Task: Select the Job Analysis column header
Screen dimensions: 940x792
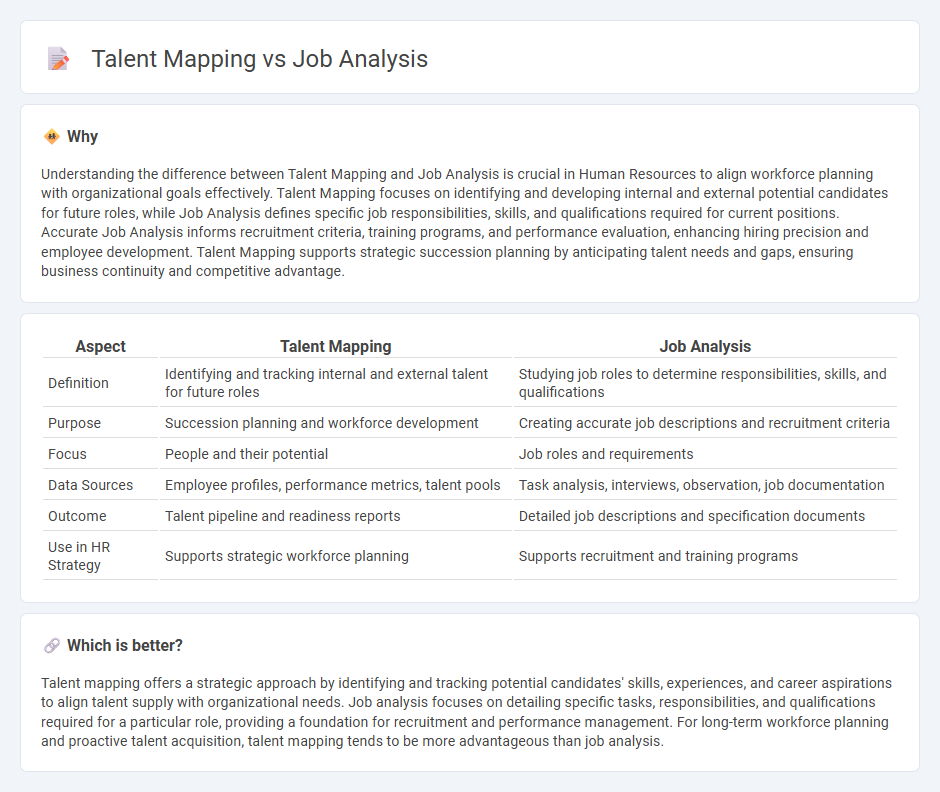Action: pos(705,347)
